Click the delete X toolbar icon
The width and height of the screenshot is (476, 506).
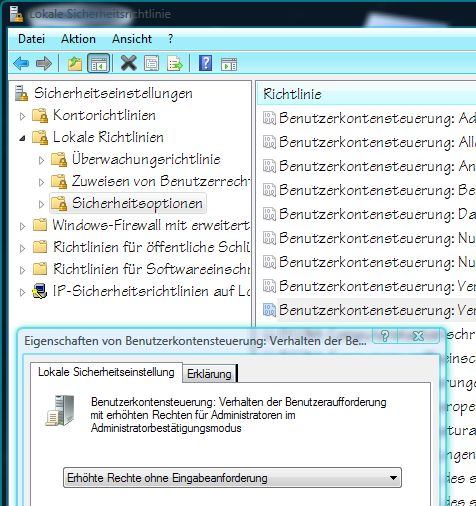129,63
